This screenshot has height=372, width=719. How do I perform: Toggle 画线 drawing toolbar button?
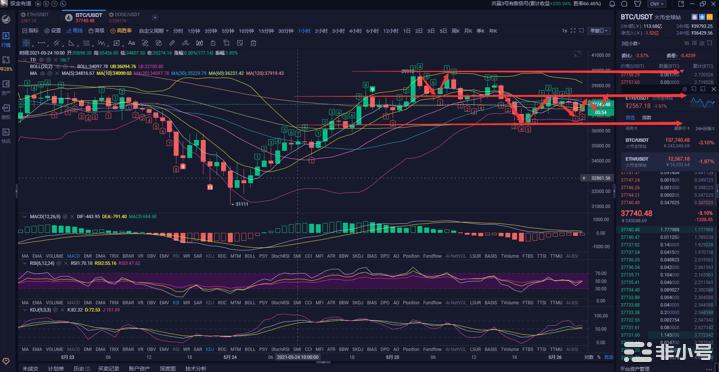[74, 30]
